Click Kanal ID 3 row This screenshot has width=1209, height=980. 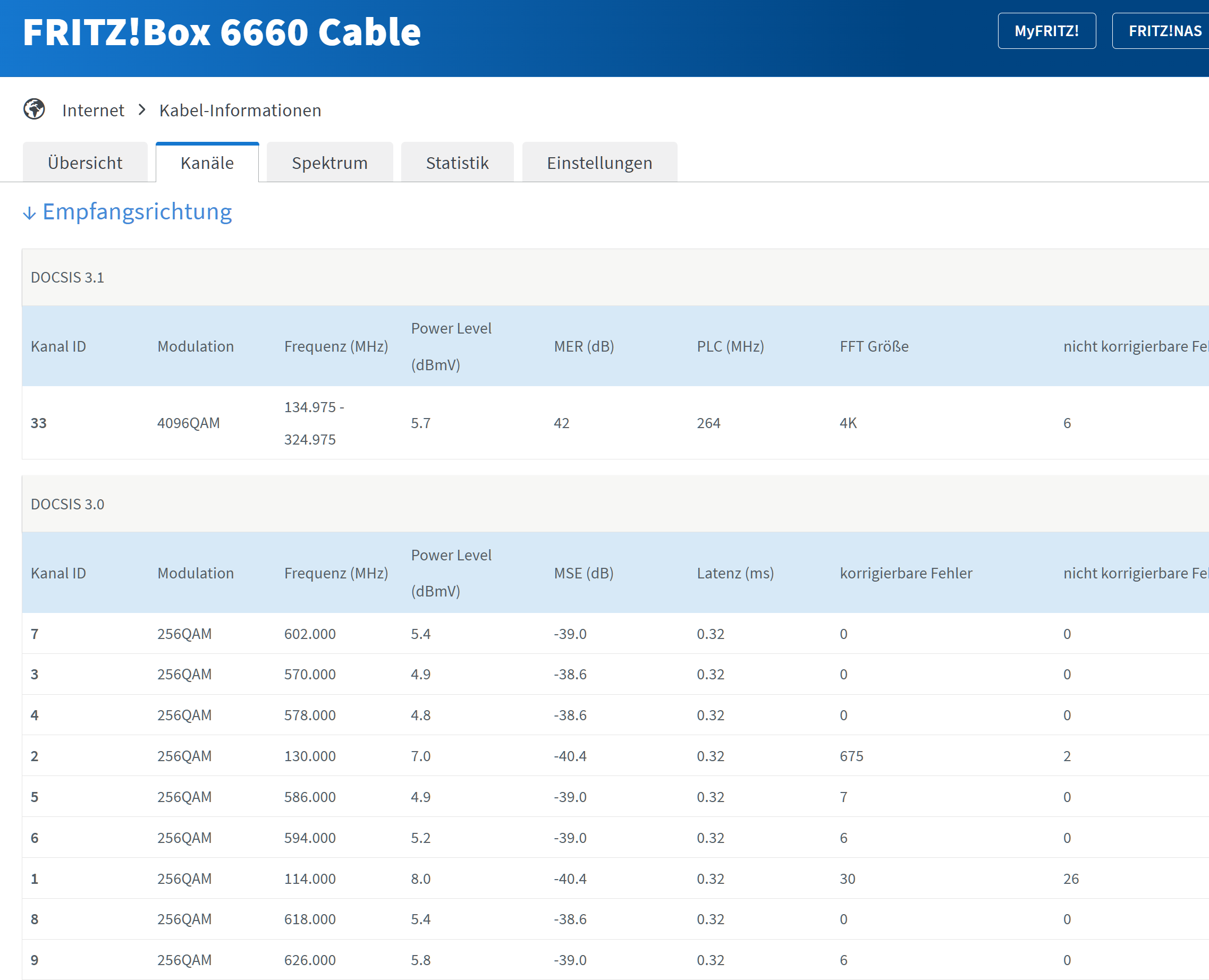pos(615,675)
